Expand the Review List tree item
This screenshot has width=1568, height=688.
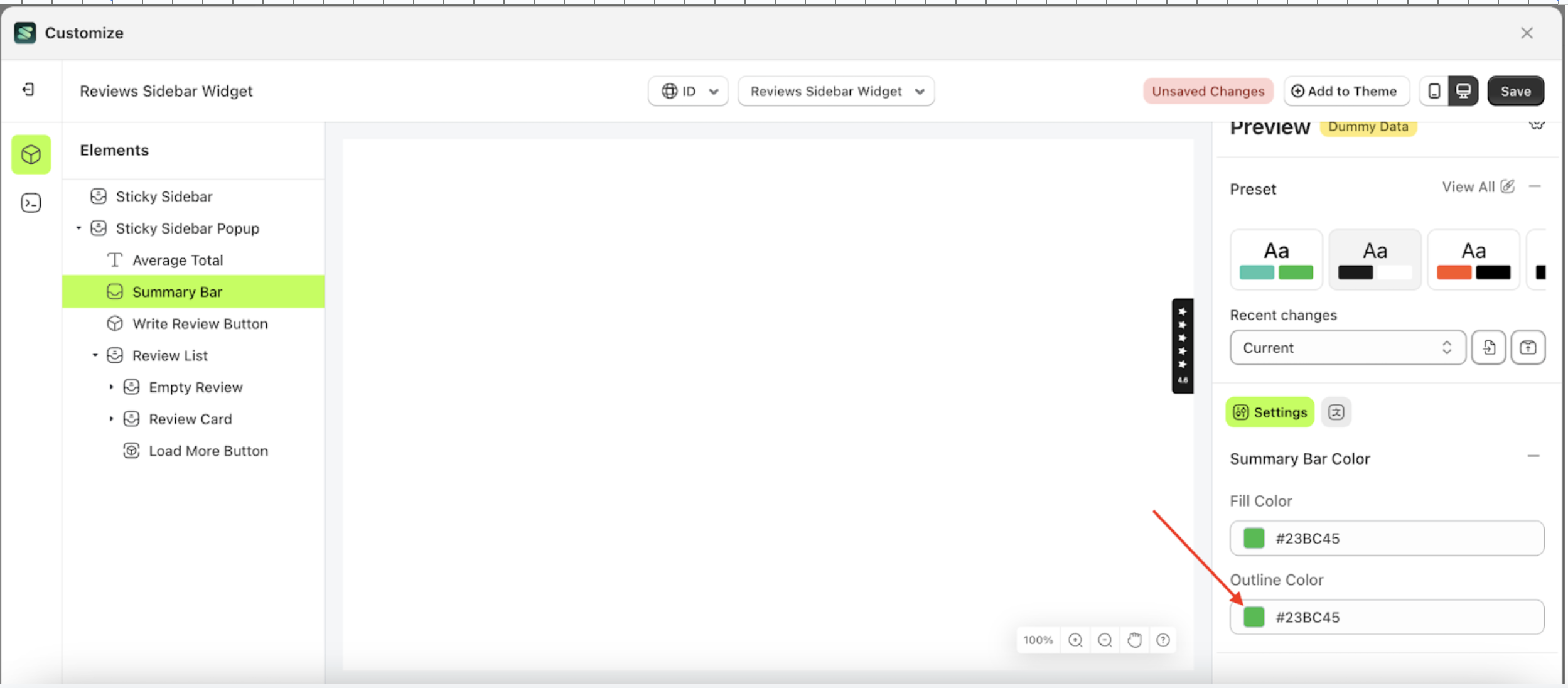point(95,355)
